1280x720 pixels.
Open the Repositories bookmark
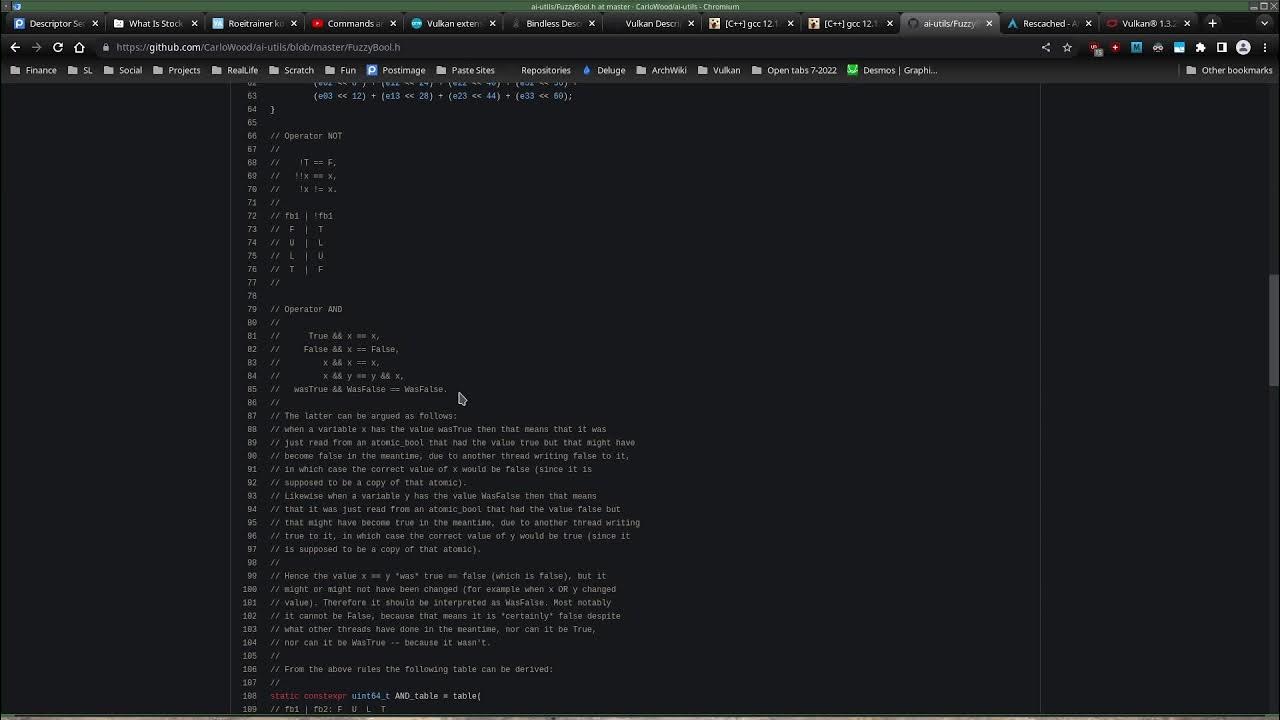pos(538,70)
